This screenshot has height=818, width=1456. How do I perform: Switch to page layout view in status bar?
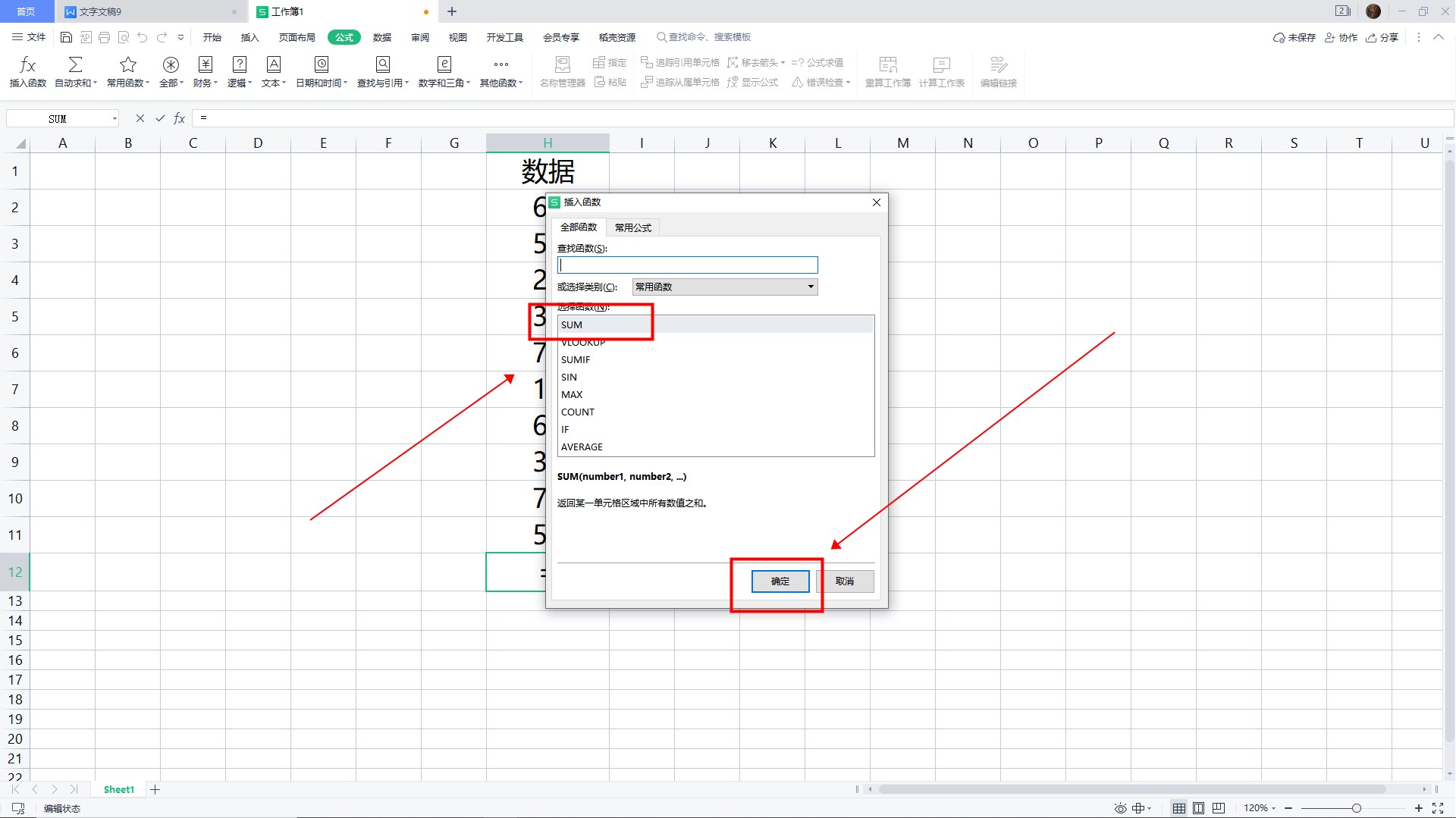[1198, 808]
